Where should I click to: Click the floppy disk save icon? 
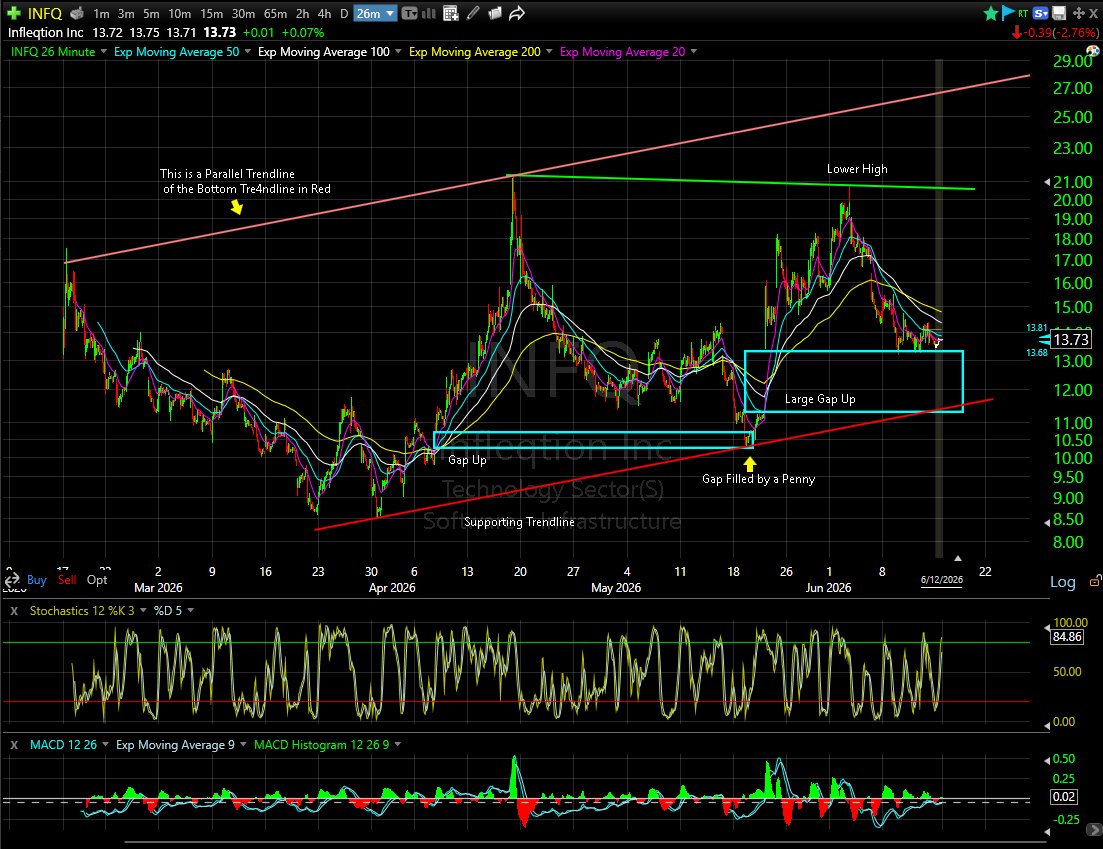pyautogui.click(x=1059, y=13)
